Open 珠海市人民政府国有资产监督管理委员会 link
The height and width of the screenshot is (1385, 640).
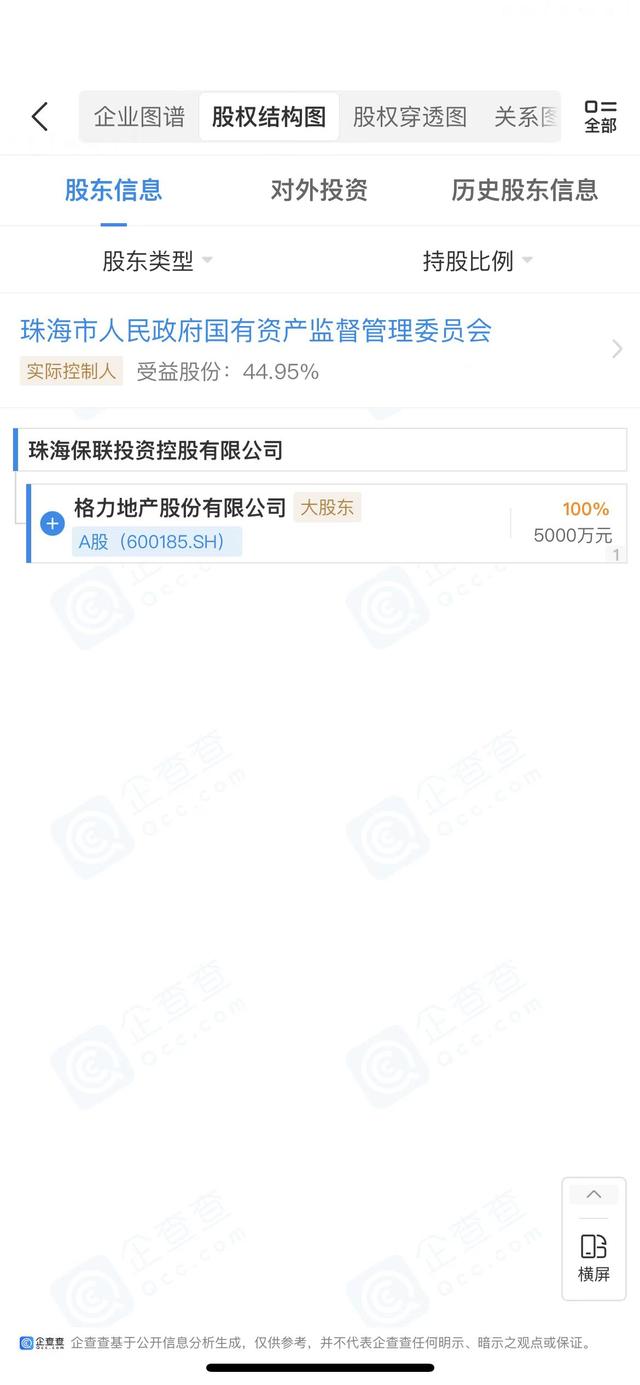pyautogui.click(x=256, y=331)
